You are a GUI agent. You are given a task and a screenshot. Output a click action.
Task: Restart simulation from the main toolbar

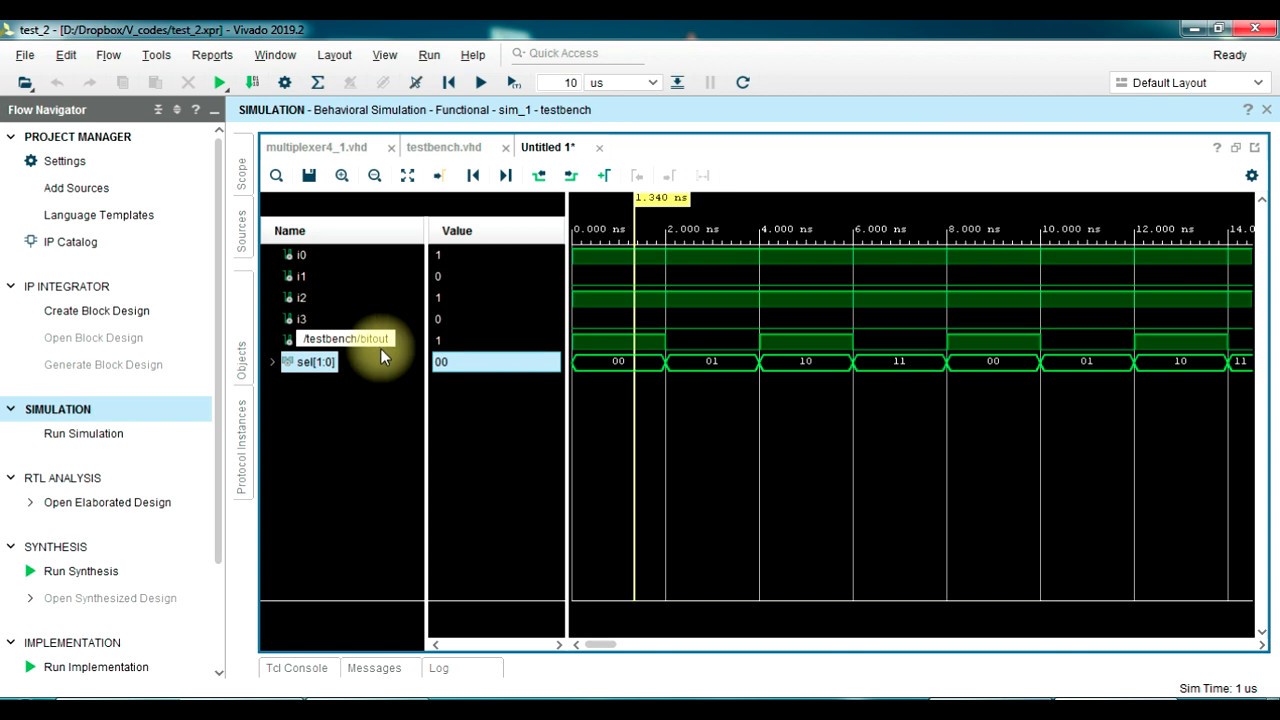tap(449, 83)
